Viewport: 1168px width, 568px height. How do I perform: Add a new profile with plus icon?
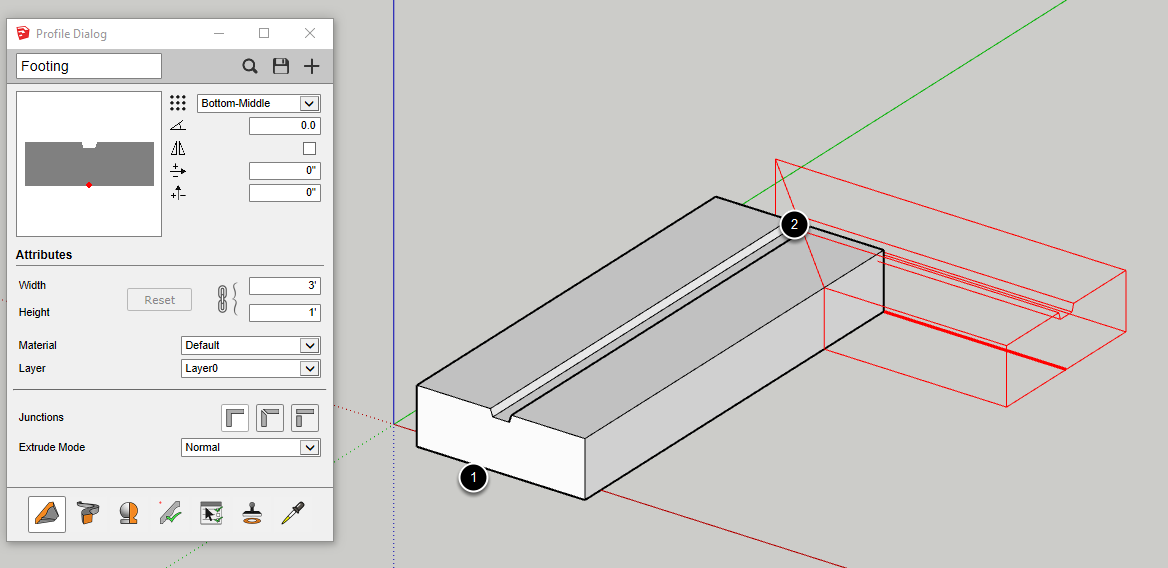click(x=312, y=67)
